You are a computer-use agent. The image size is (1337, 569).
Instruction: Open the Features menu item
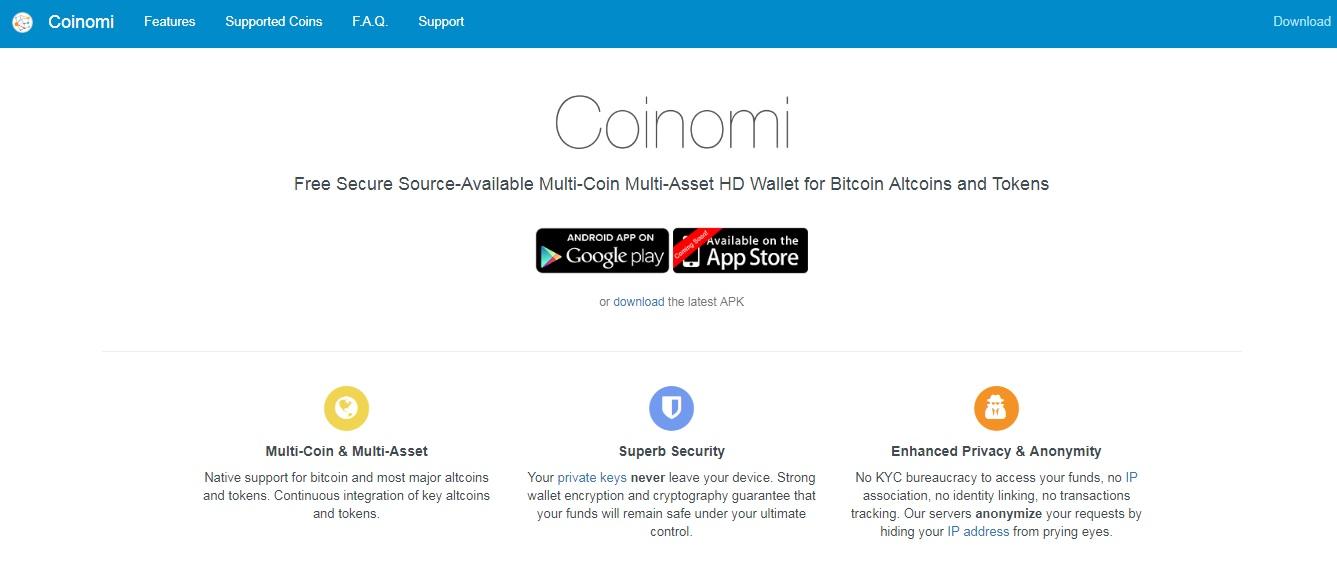(x=170, y=21)
